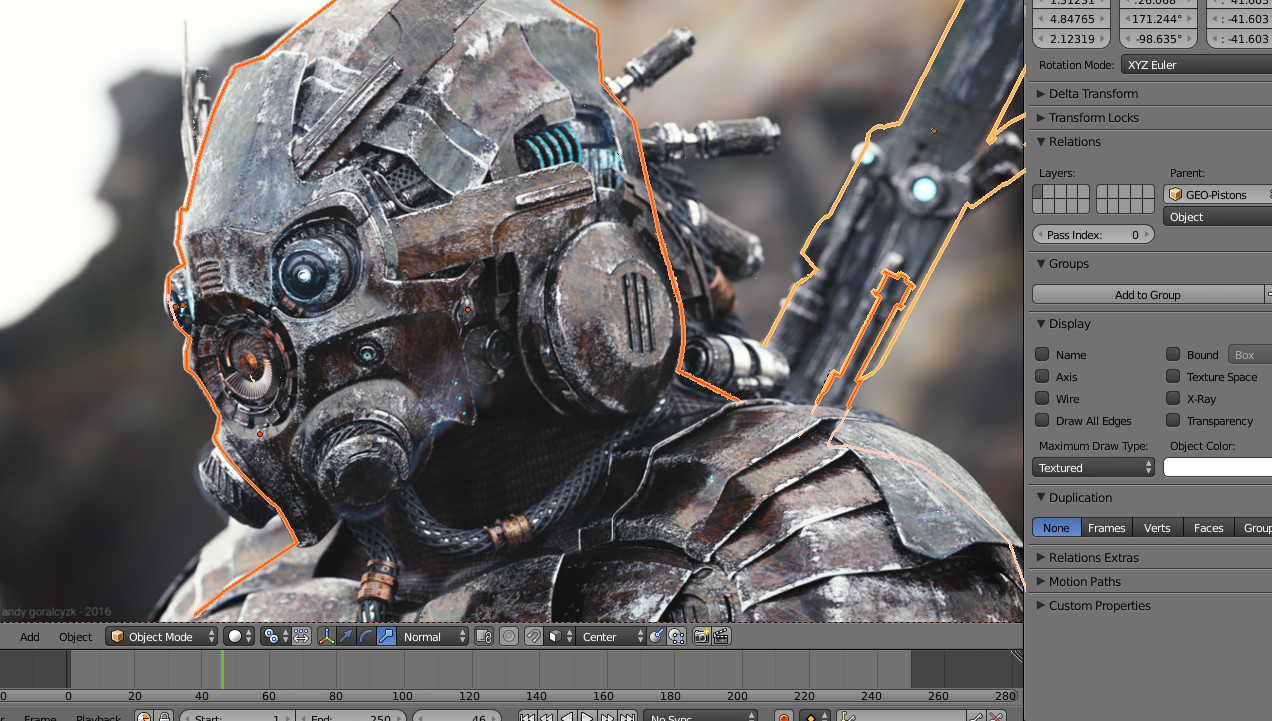
Task: Click the white Object Color swatch
Action: (1217, 467)
